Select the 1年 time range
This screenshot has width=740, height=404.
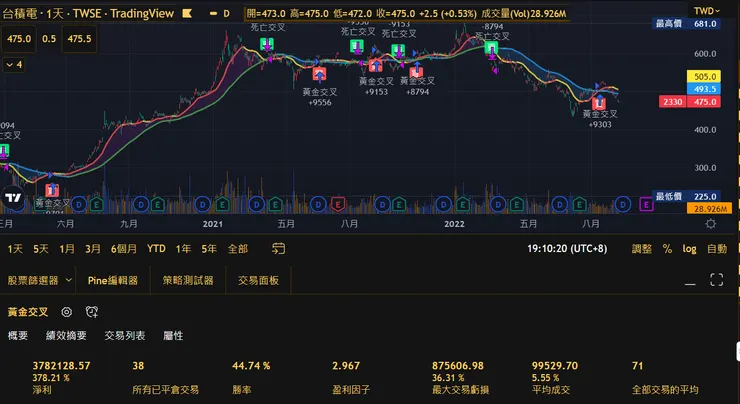(183, 249)
